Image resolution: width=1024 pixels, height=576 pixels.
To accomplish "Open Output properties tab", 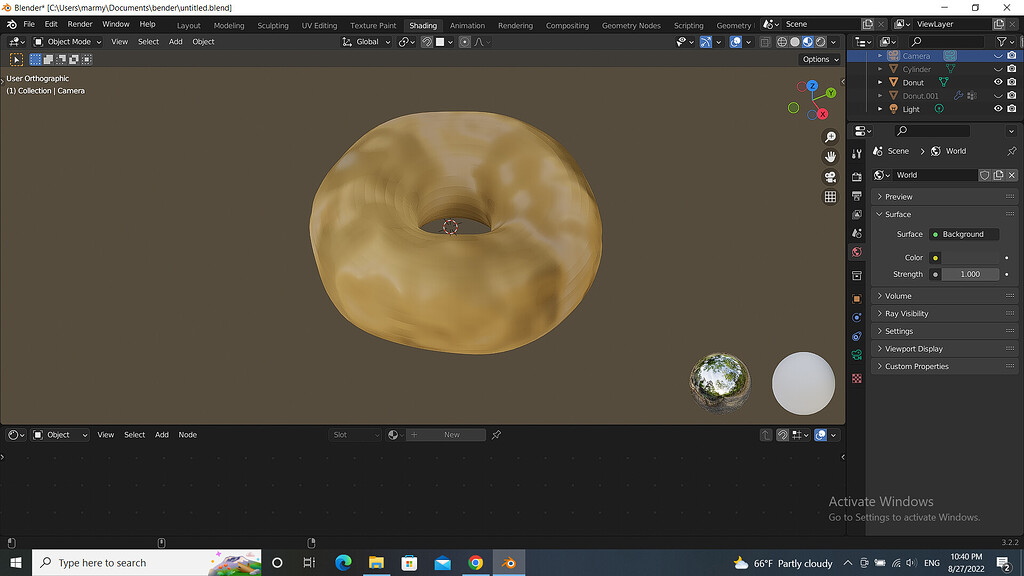I will tap(857, 196).
